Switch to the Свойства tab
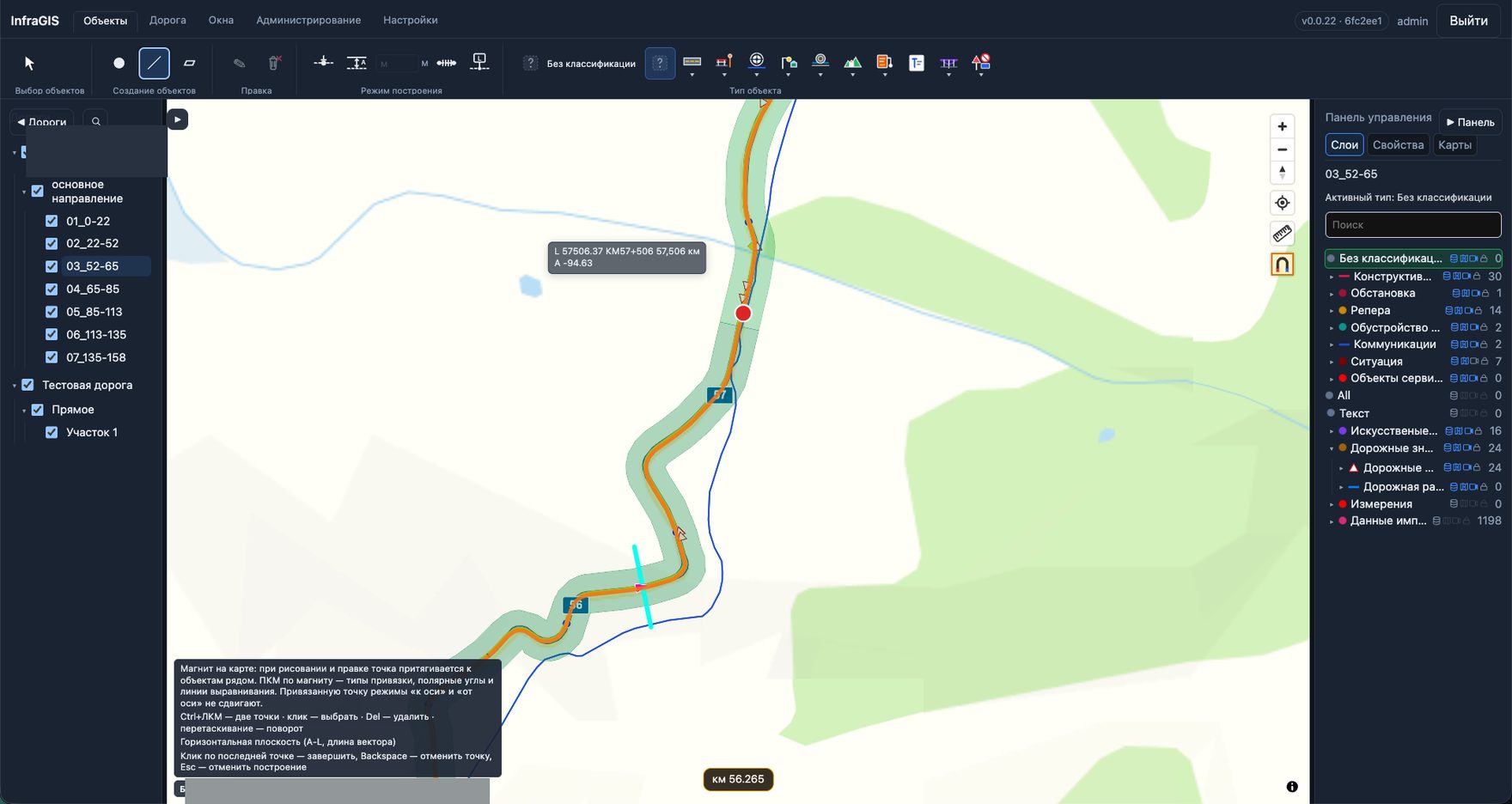Image resolution: width=1512 pixels, height=804 pixels. [x=1398, y=144]
